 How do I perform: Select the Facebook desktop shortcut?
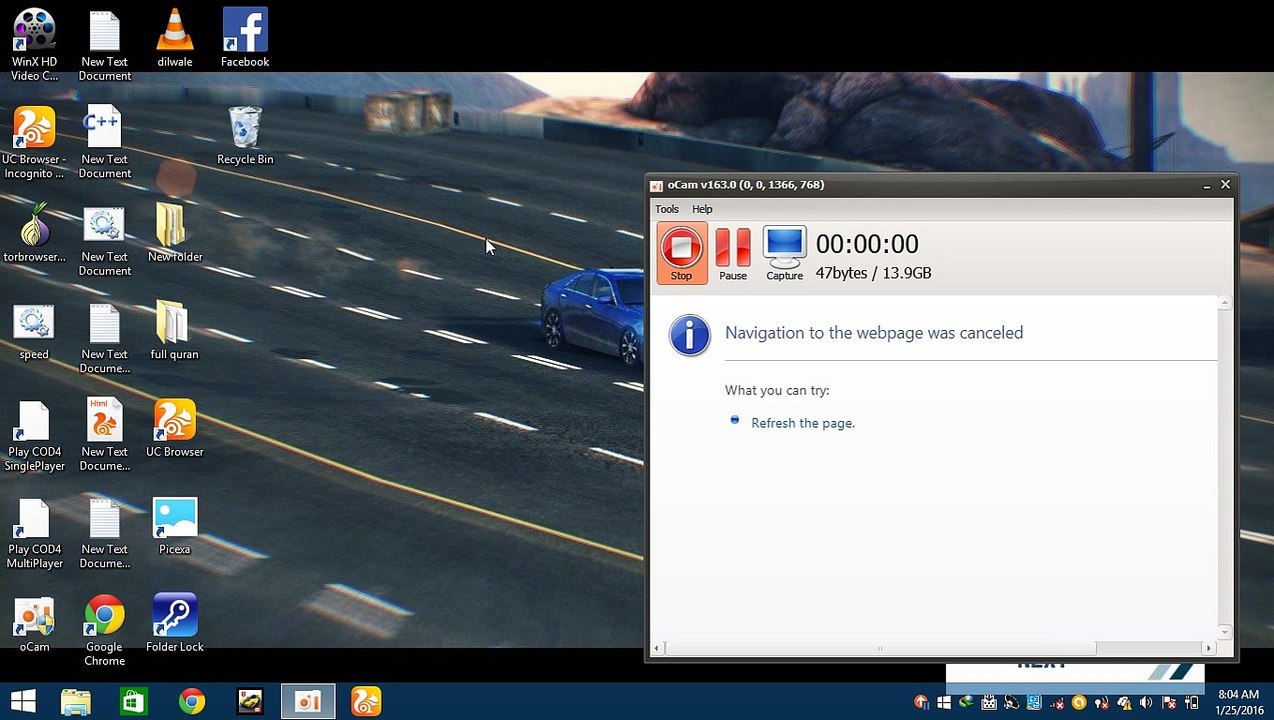[245, 38]
